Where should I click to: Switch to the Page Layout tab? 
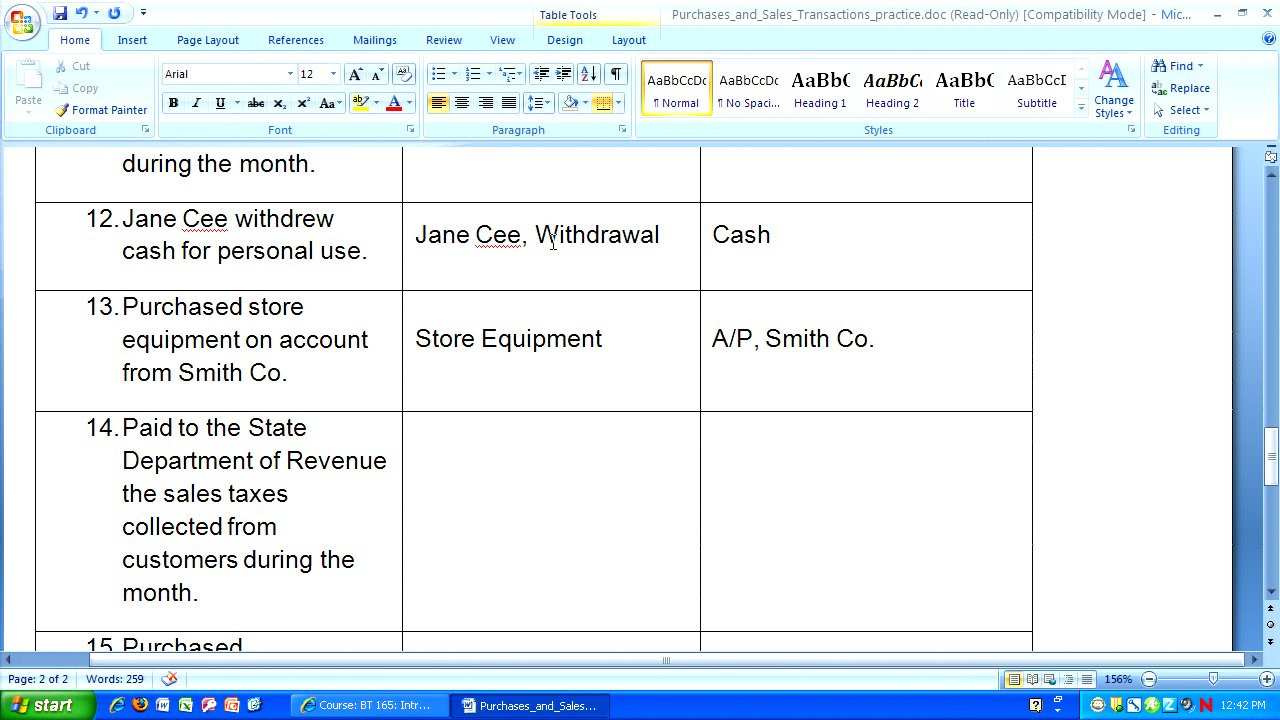coord(207,40)
